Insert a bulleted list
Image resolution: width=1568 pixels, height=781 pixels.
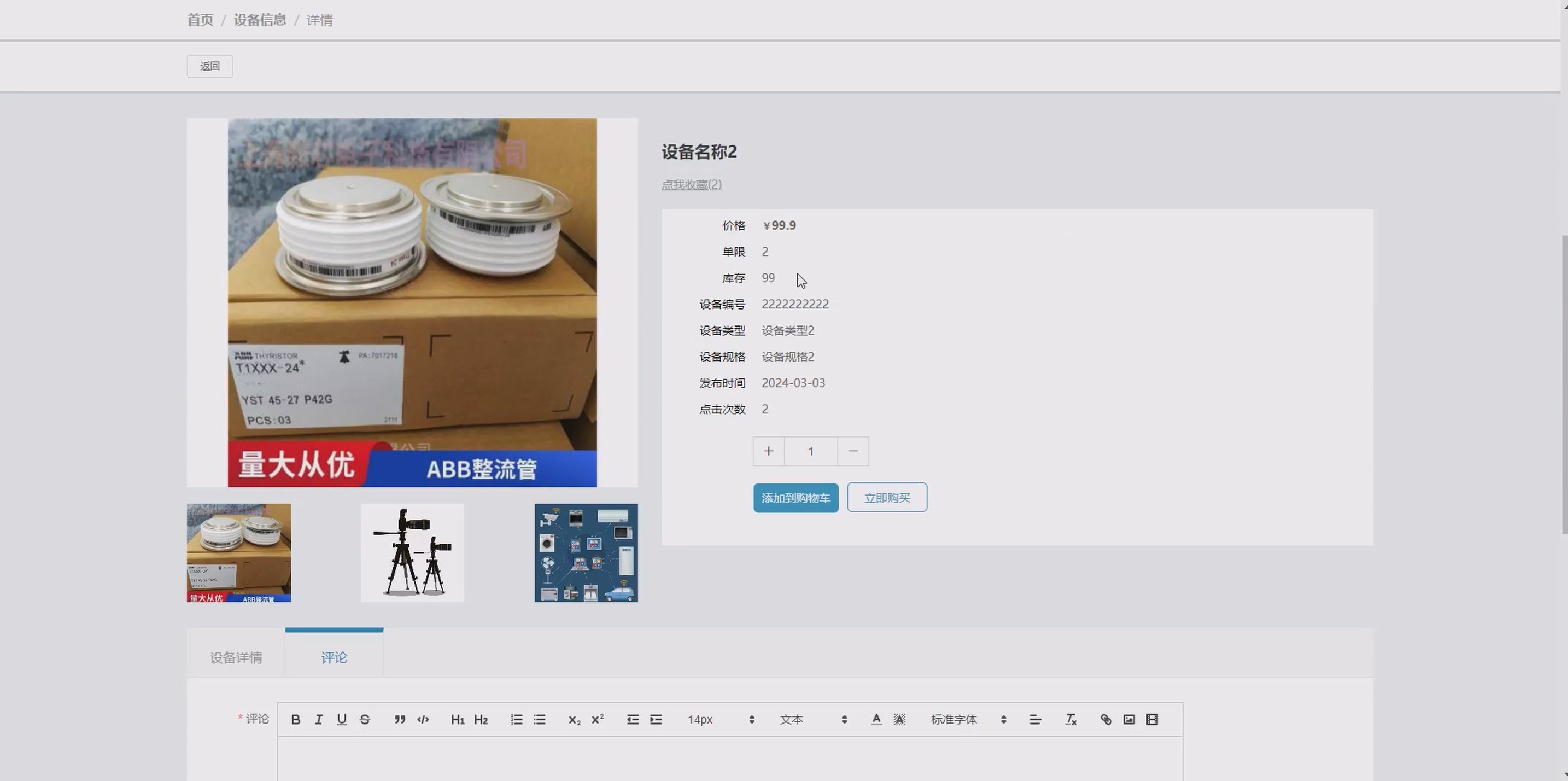click(x=539, y=720)
